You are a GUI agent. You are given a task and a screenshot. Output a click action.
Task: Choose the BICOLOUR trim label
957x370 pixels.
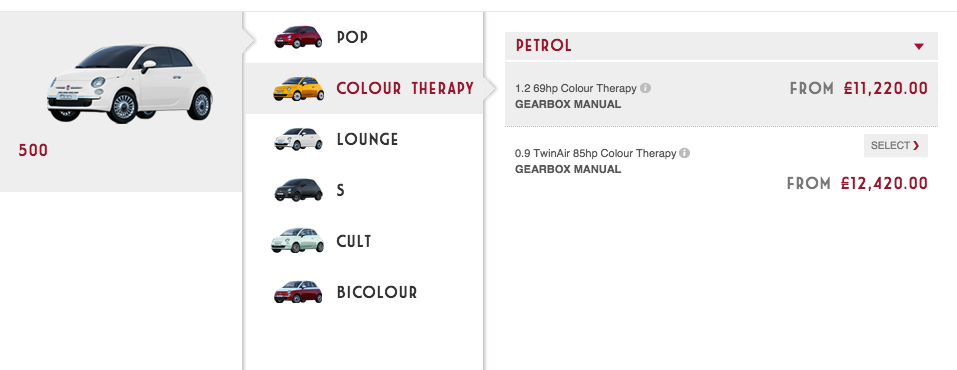(x=377, y=292)
